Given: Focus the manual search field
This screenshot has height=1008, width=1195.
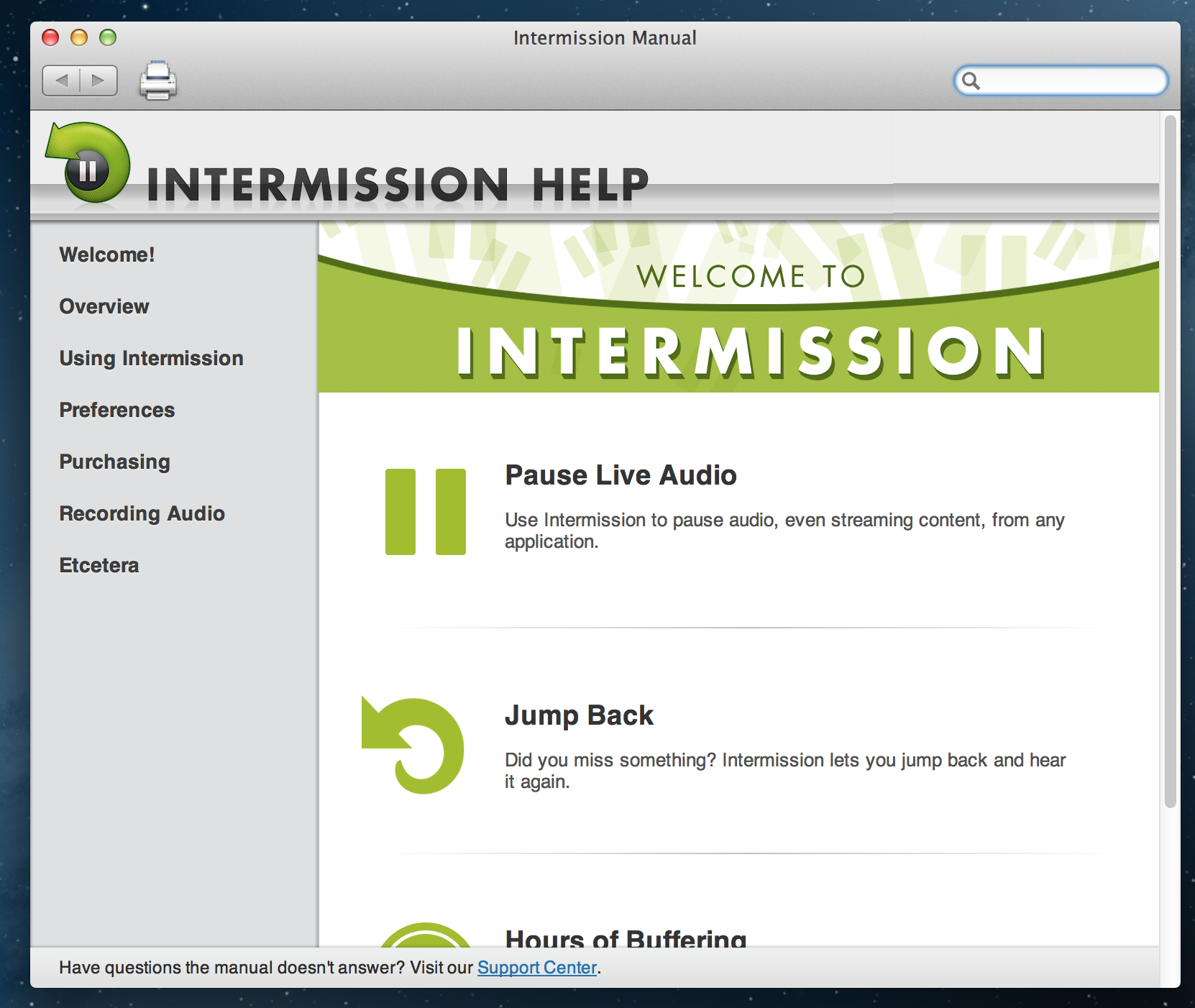Looking at the screenshot, I should point(1061,81).
